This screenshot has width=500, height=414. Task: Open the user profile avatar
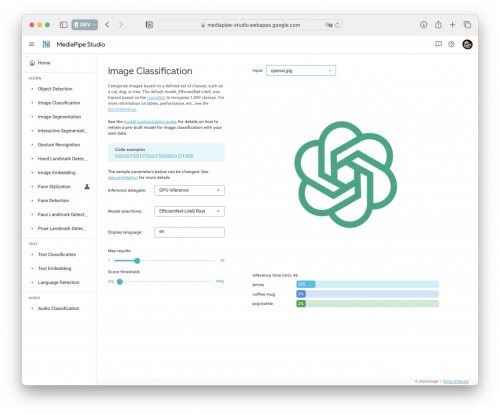point(467,44)
